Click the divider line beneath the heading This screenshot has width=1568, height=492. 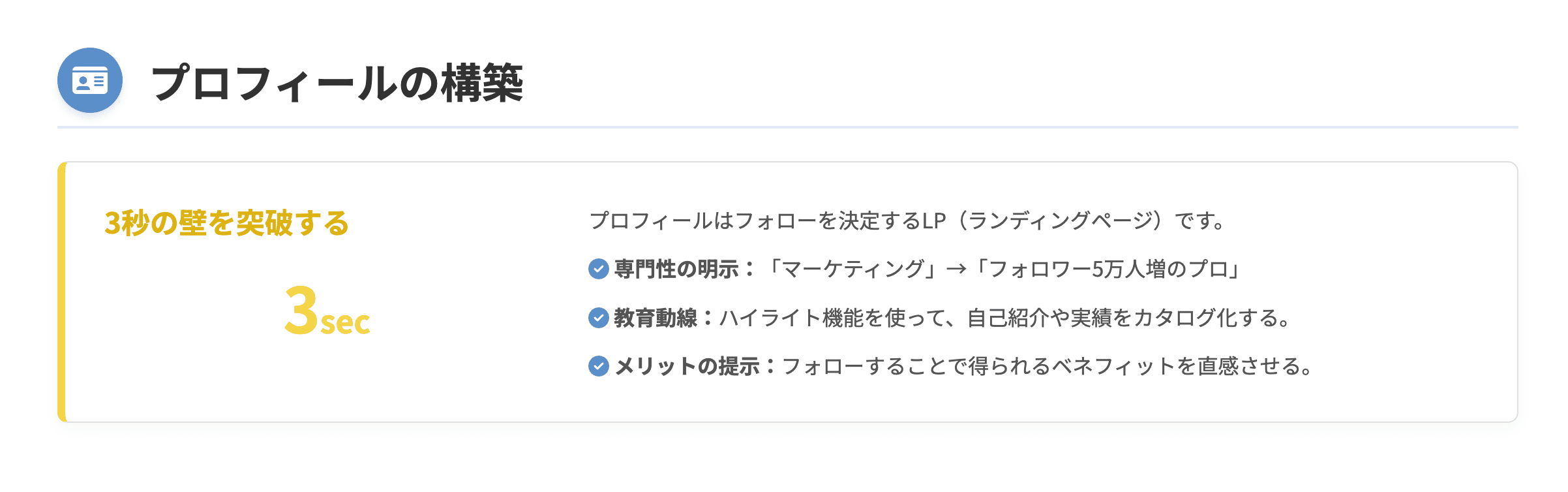pyautogui.click(x=788, y=127)
